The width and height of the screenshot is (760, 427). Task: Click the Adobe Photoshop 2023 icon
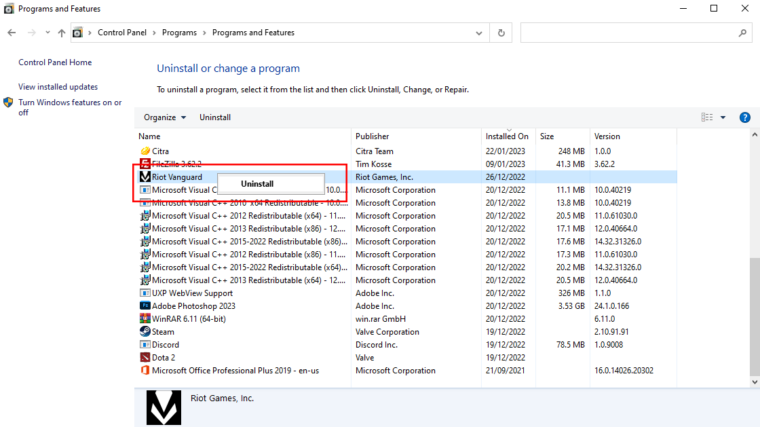145,306
